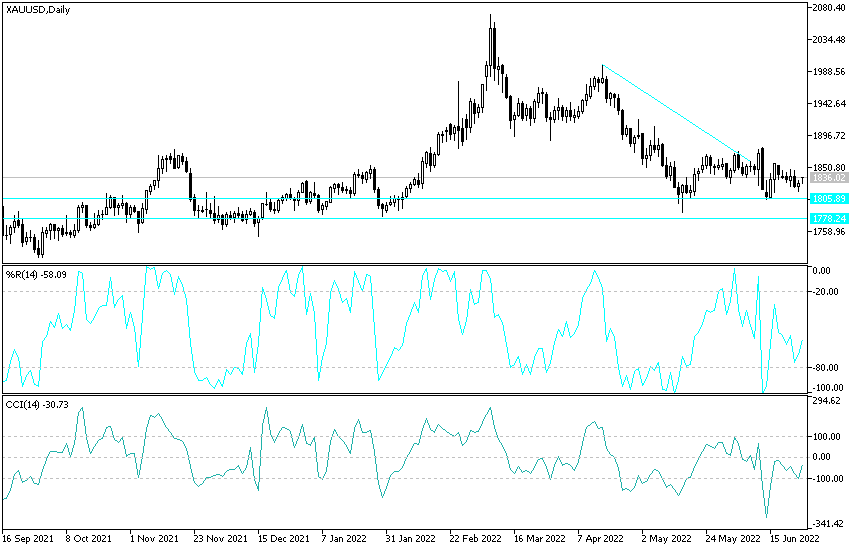
Task: Click the CCI scale value 294.62
Action: click(828, 401)
